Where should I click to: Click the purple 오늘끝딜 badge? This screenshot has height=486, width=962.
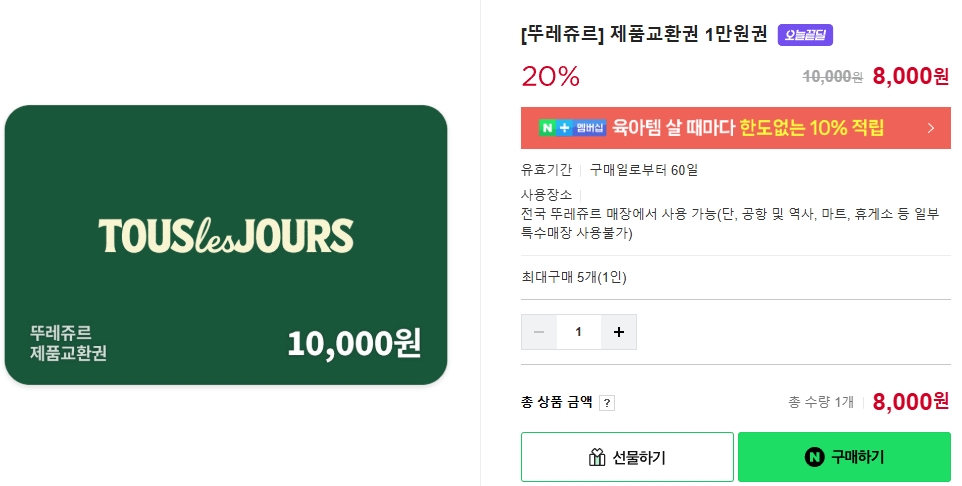click(805, 35)
